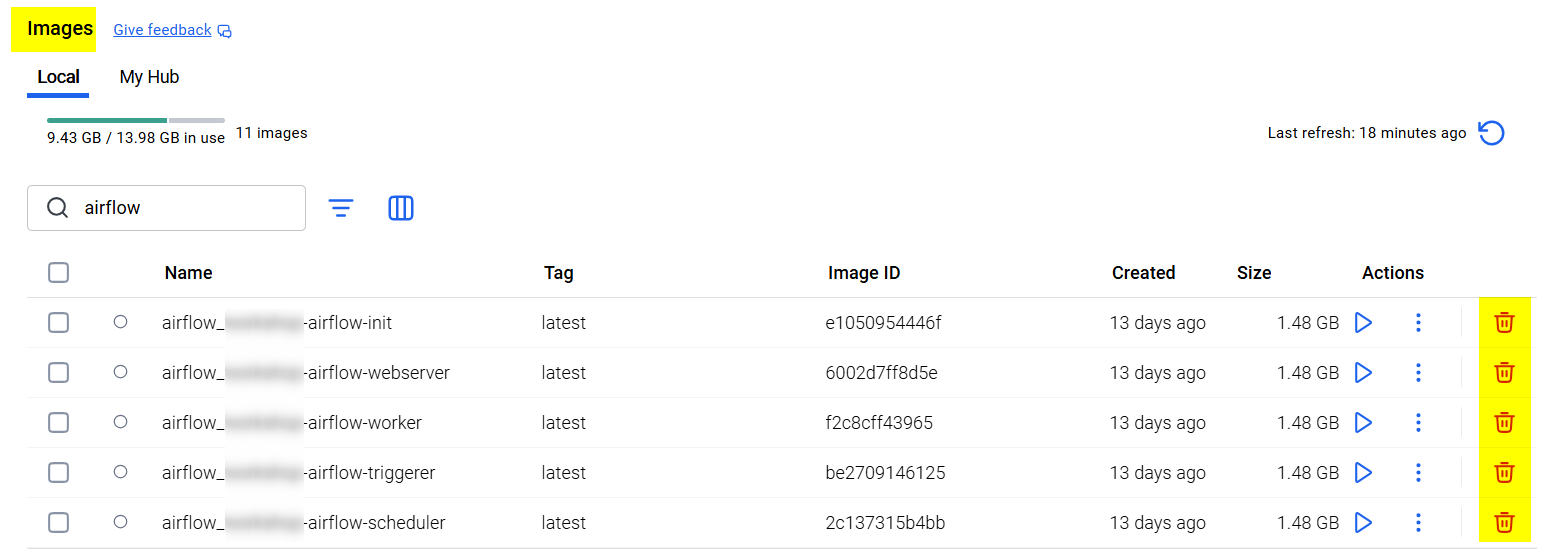
Task: Sort images by the Name column
Action: 188,272
